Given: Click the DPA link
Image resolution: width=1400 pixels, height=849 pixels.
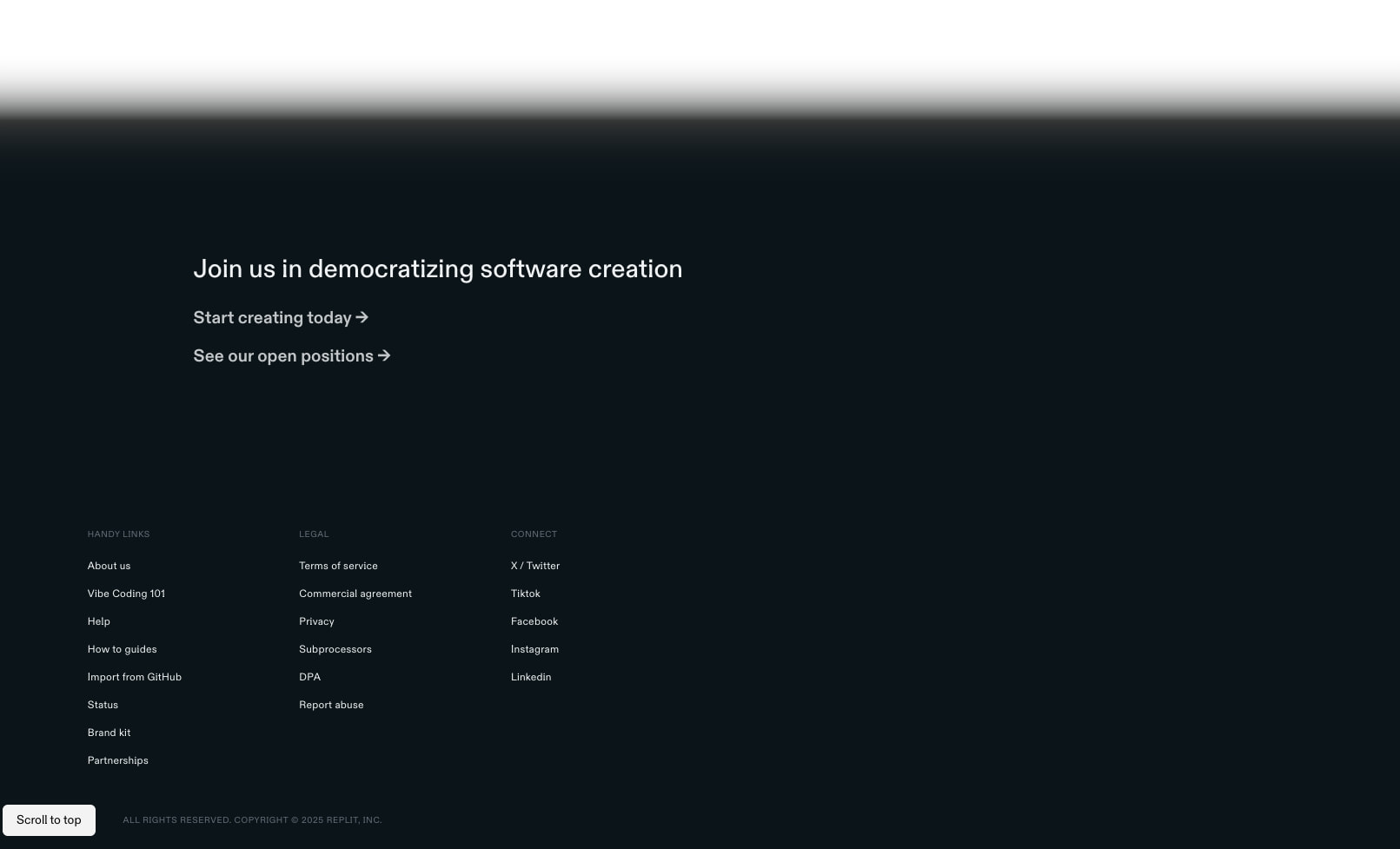Looking at the screenshot, I should pos(309,677).
